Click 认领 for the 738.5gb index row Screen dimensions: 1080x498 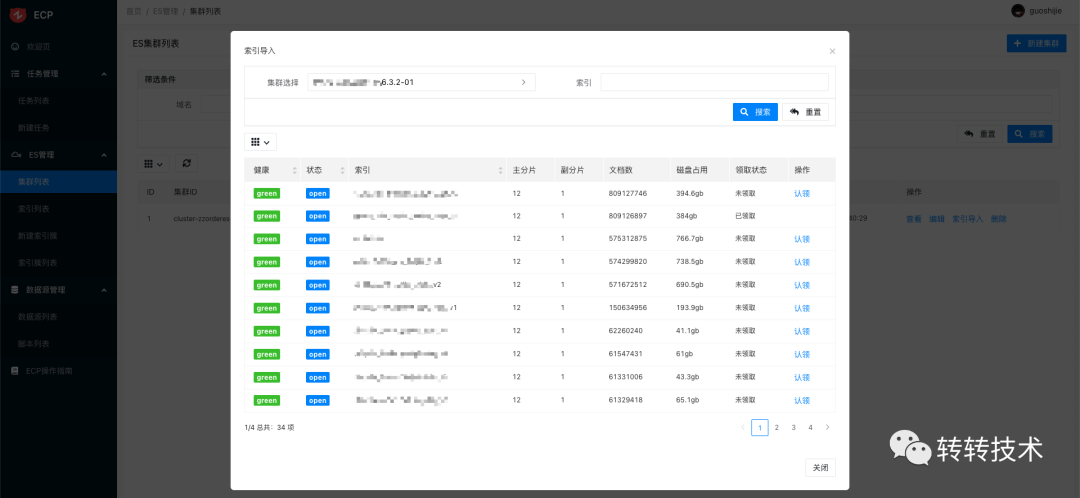802,262
